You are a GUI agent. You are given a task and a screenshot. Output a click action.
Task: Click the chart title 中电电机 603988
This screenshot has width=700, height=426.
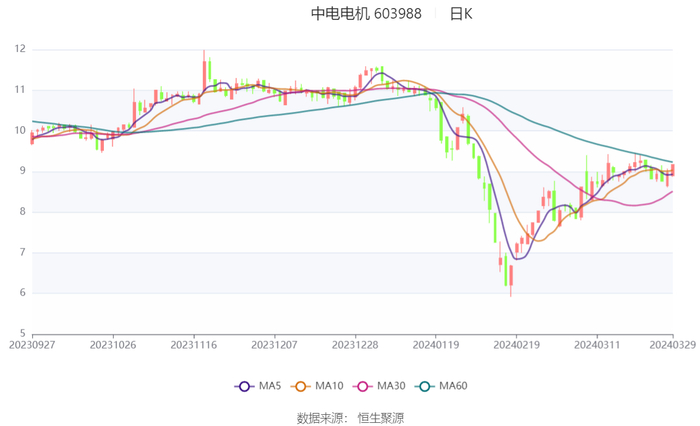(366, 14)
